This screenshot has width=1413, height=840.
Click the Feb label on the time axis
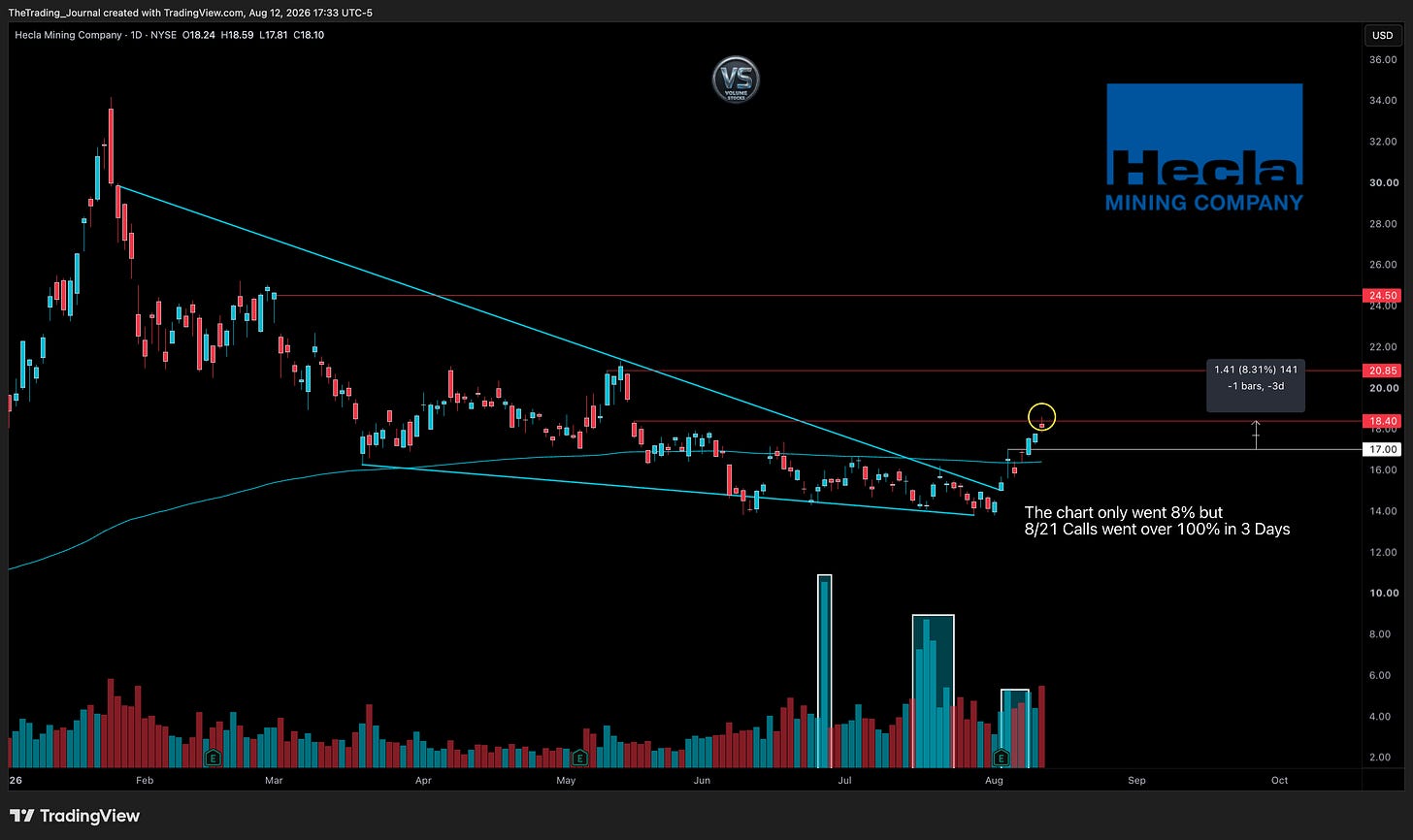[x=145, y=780]
